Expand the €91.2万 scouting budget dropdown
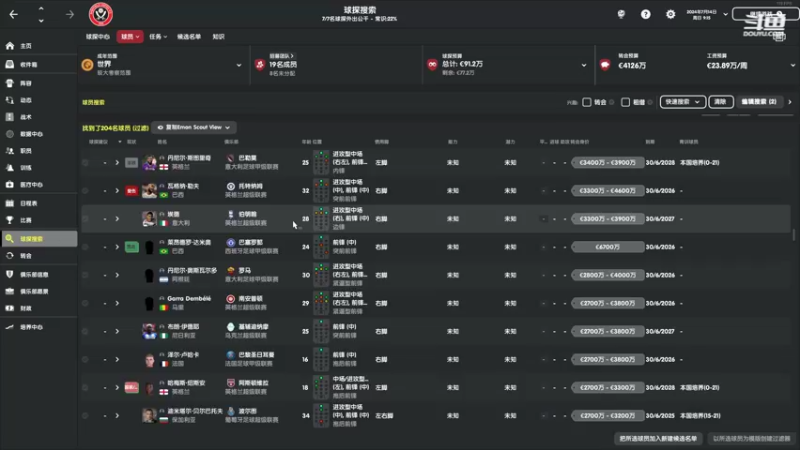 click(584, 65)
